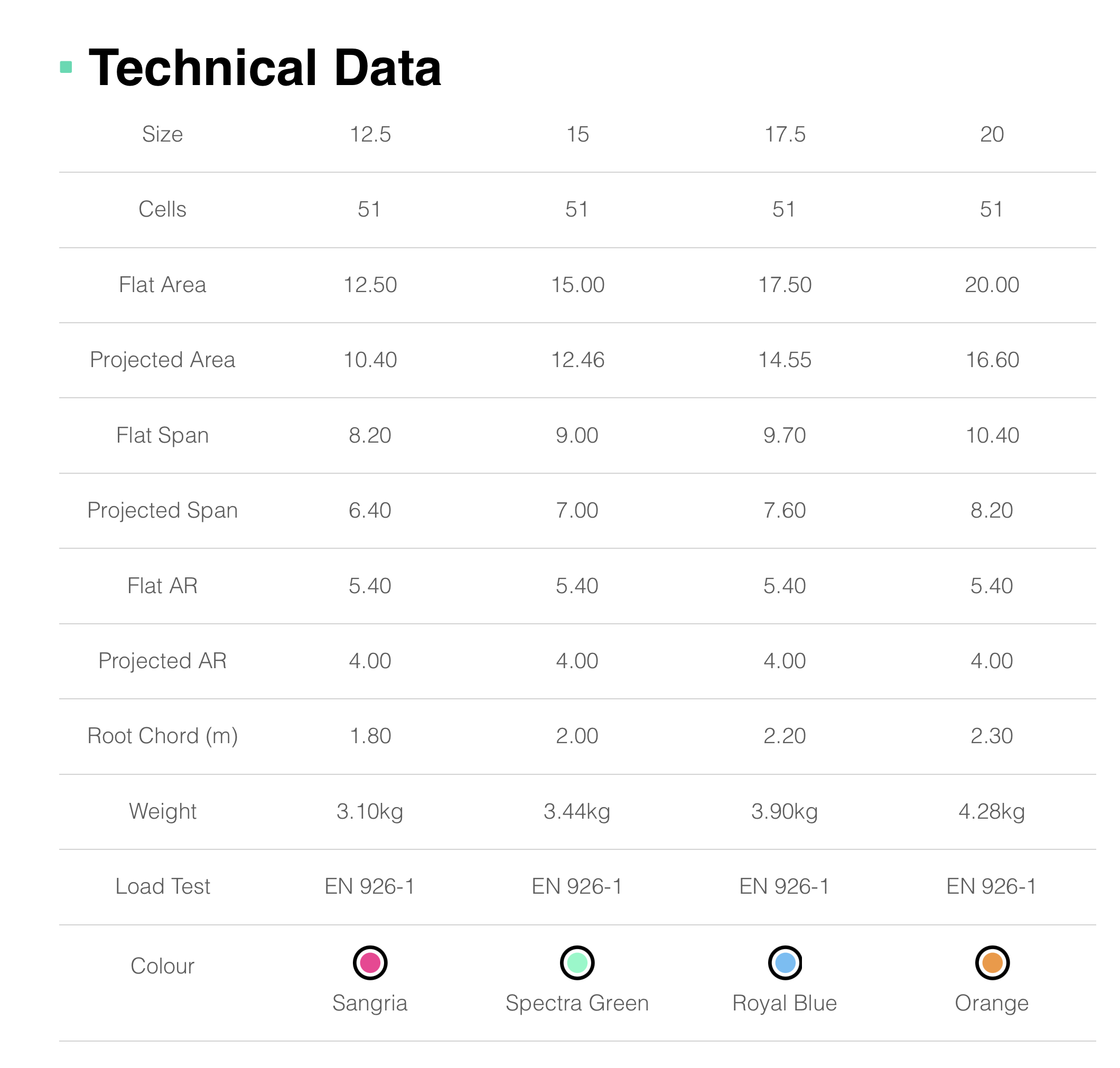Click the Load Test row label
The image size is (1120, 1068).
tap(162, 886)
